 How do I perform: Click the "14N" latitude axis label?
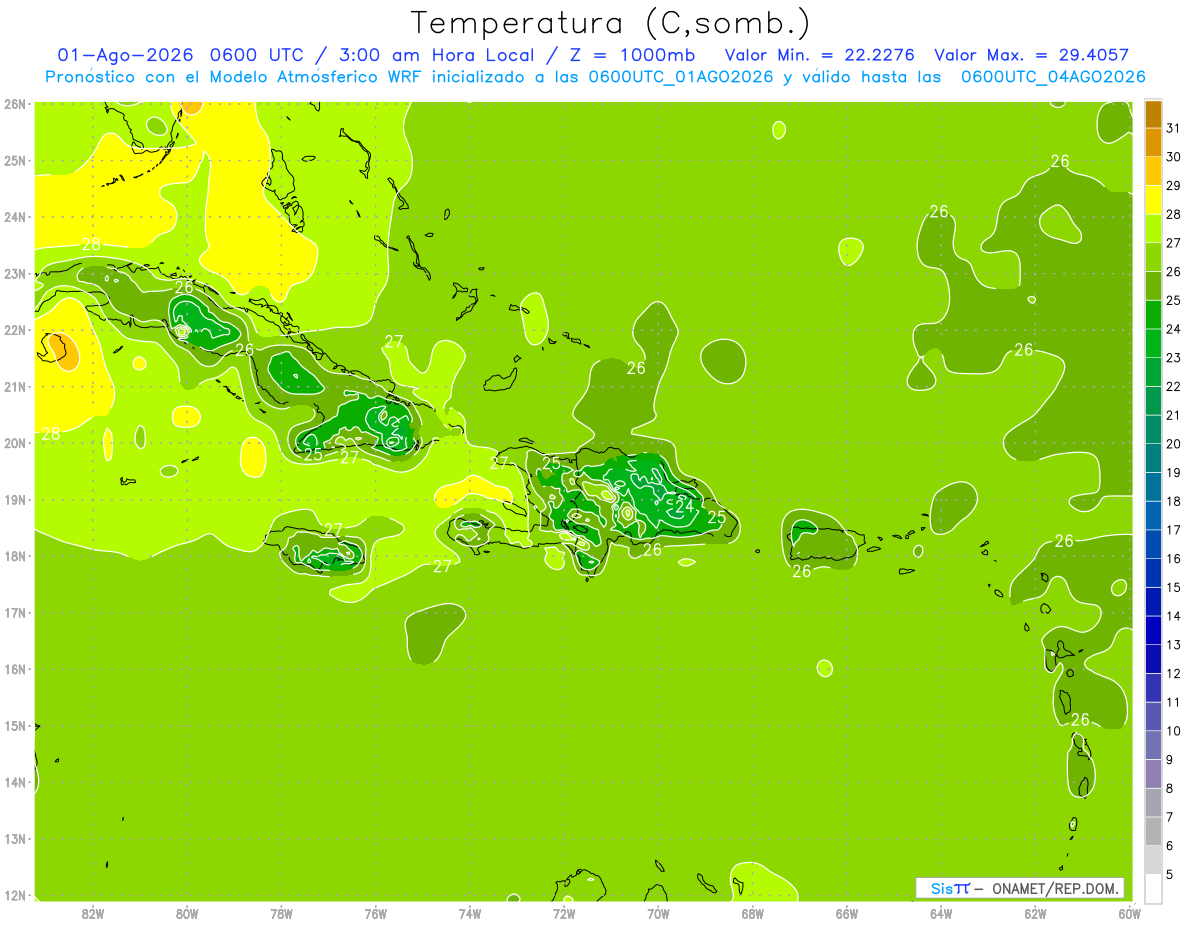15,782
